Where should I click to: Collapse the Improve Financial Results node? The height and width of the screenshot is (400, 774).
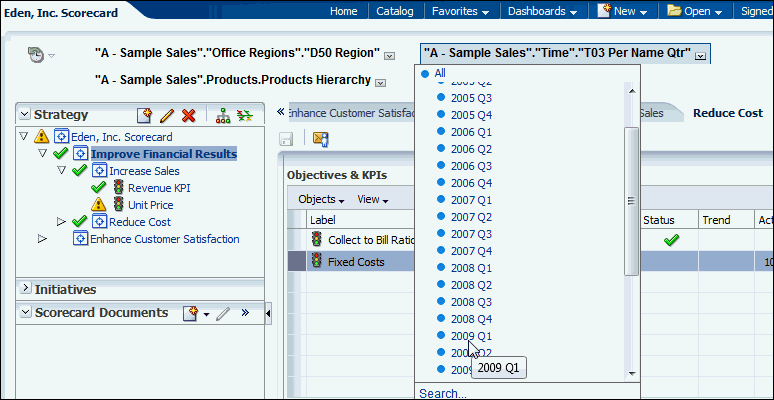tap(42, 154)
